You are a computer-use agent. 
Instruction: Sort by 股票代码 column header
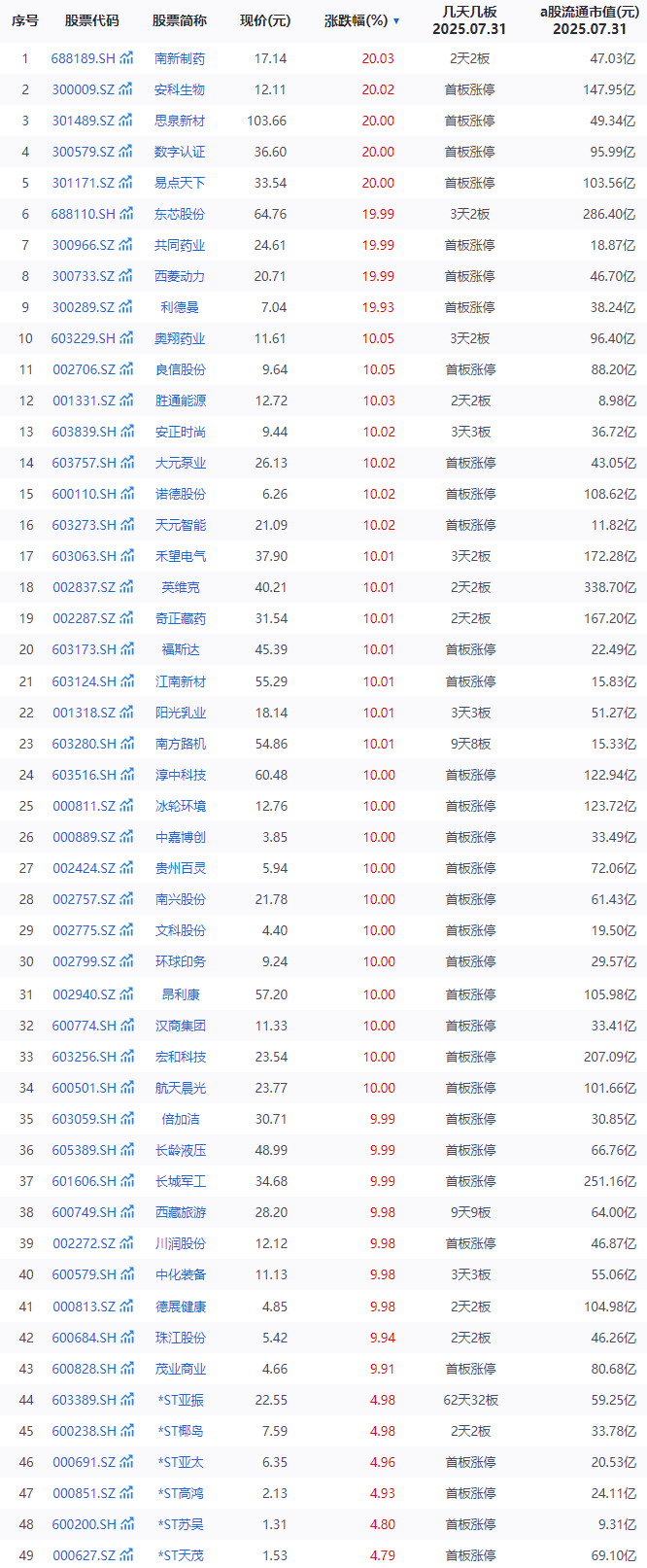pyautogui.click(x=92, y=20)
